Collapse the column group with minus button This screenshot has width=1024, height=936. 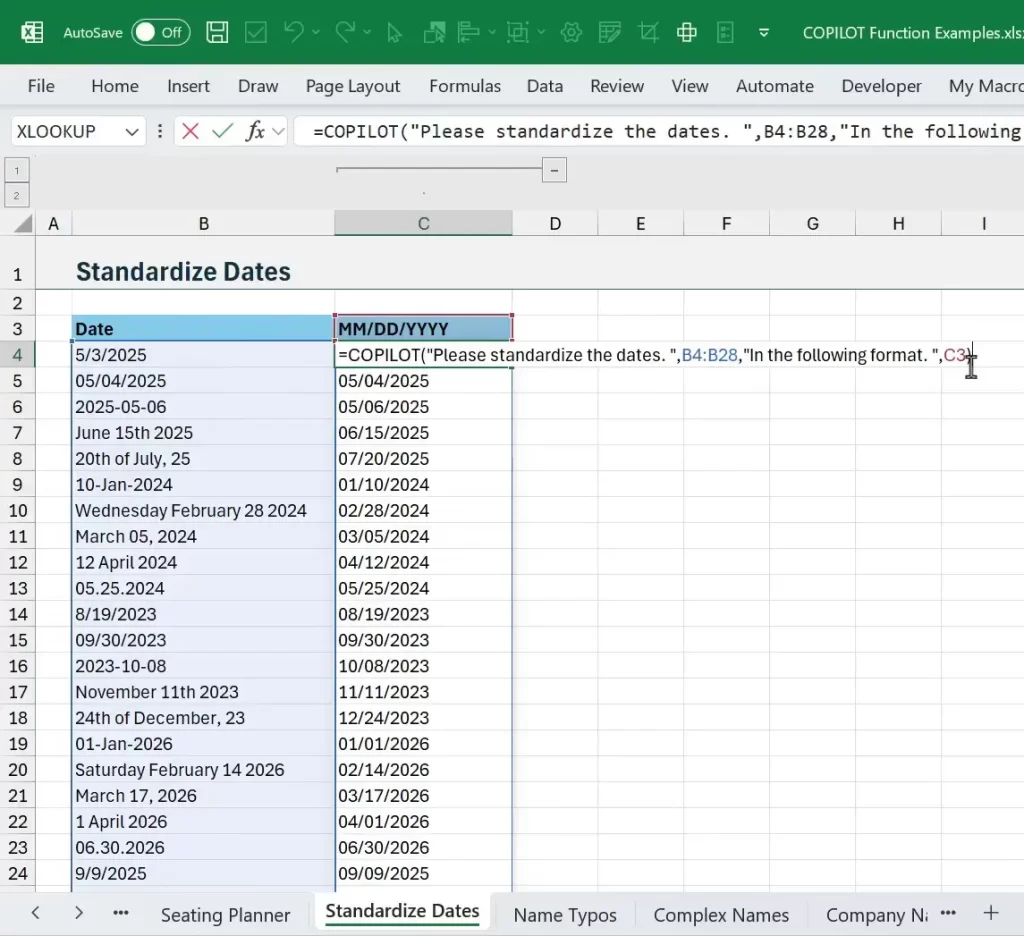pyautogui.click(x=554, y=170)
